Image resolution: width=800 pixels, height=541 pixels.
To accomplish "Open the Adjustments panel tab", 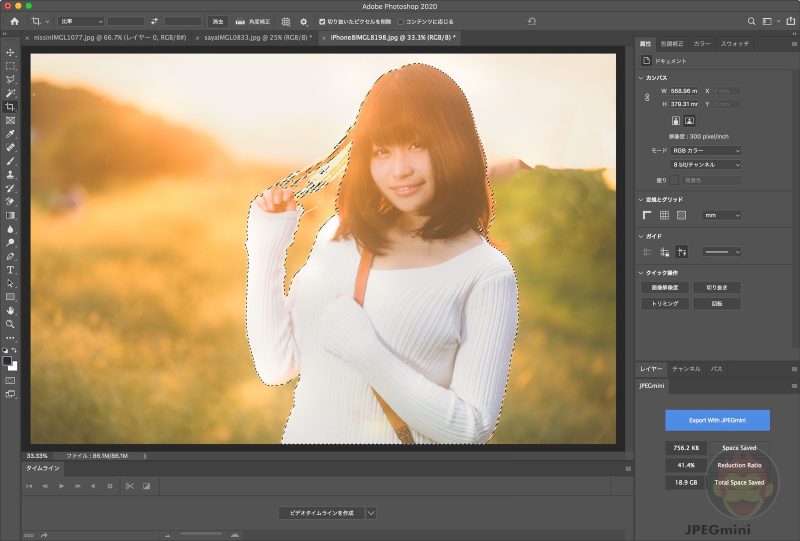I will coord(671,44).
